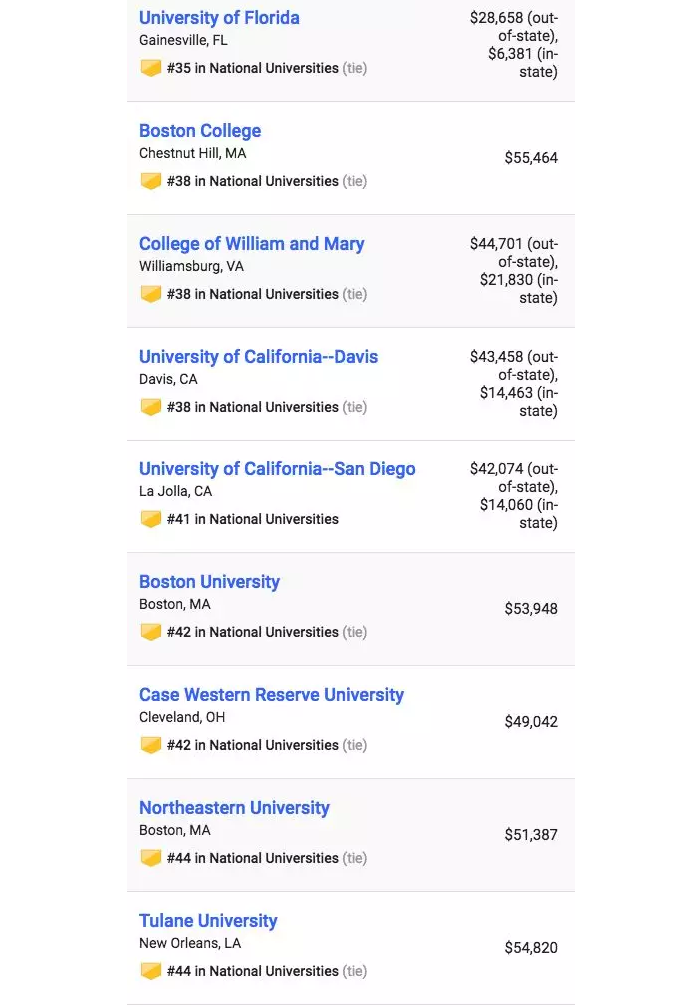This screenshot has width=681, height=1007.
Task: Open the Tulane University link
Action: coord(208,922)
